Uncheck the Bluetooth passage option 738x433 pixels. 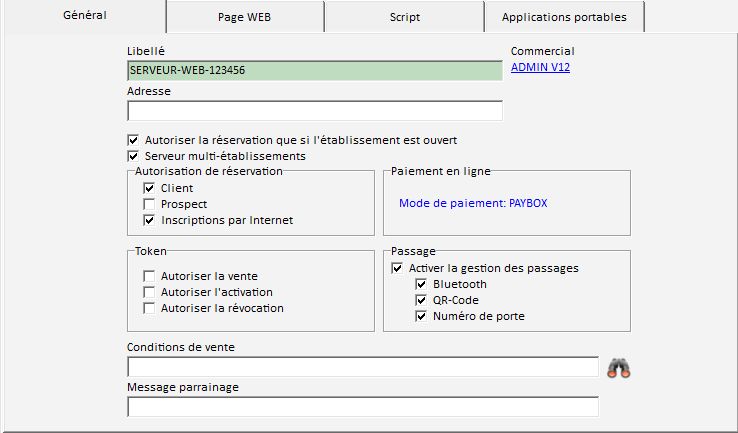[421, 284]
